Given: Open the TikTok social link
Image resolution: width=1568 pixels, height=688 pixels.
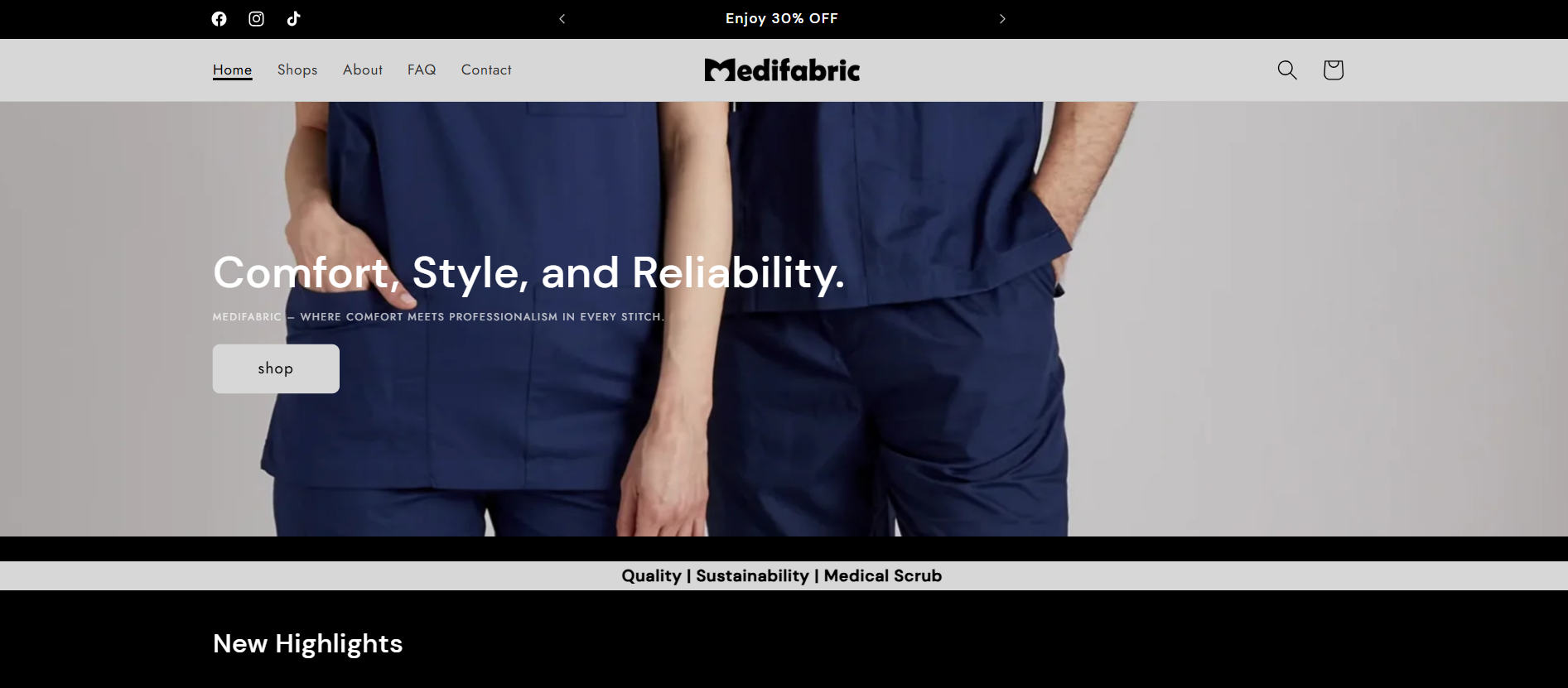Looking at the screenshot, I should pos(293,19).
